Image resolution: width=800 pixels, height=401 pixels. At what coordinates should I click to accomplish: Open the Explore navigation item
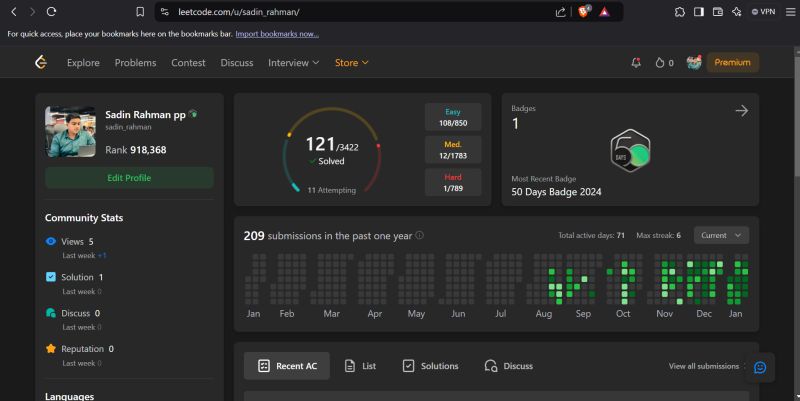tap(83, 63)
